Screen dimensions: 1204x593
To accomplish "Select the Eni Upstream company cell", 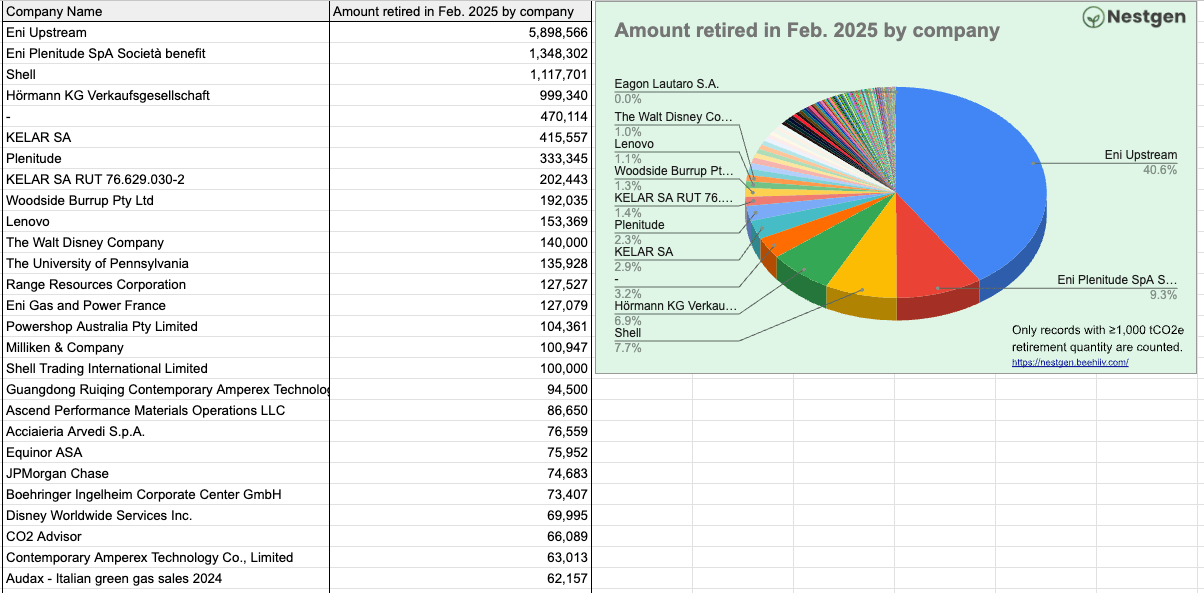I will [165, 33].
